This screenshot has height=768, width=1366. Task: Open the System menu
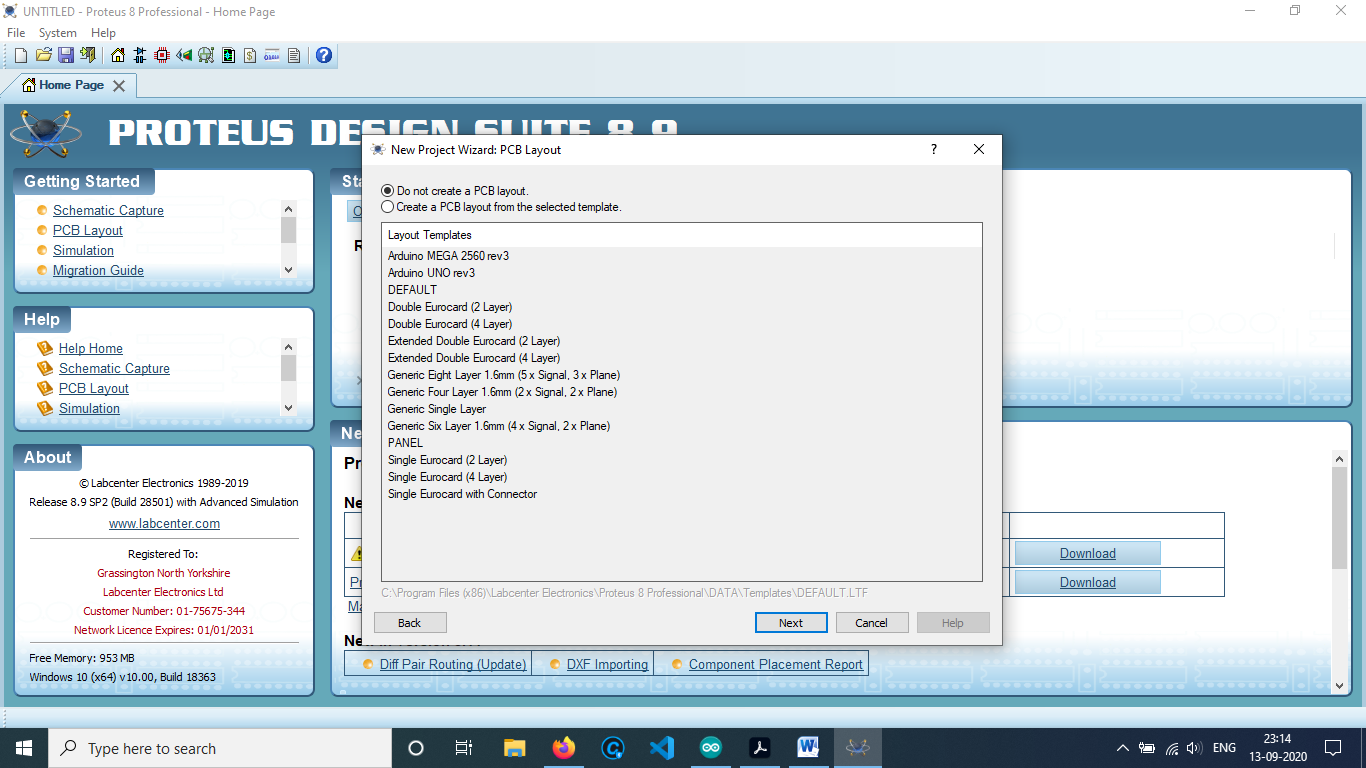(58, 33)
